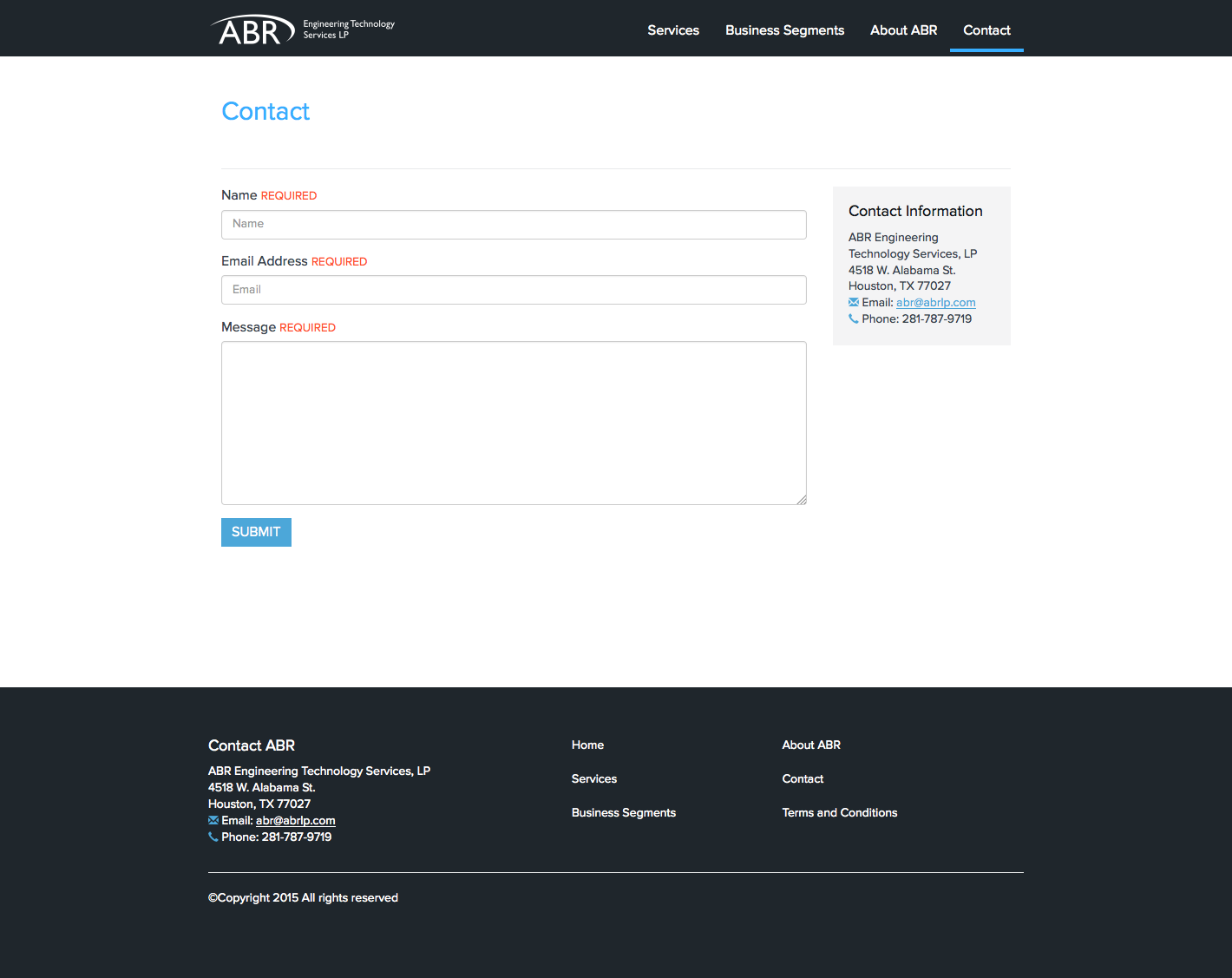
Task: Click the envelope icon in Contact Information box
Action: click(854, 302)
